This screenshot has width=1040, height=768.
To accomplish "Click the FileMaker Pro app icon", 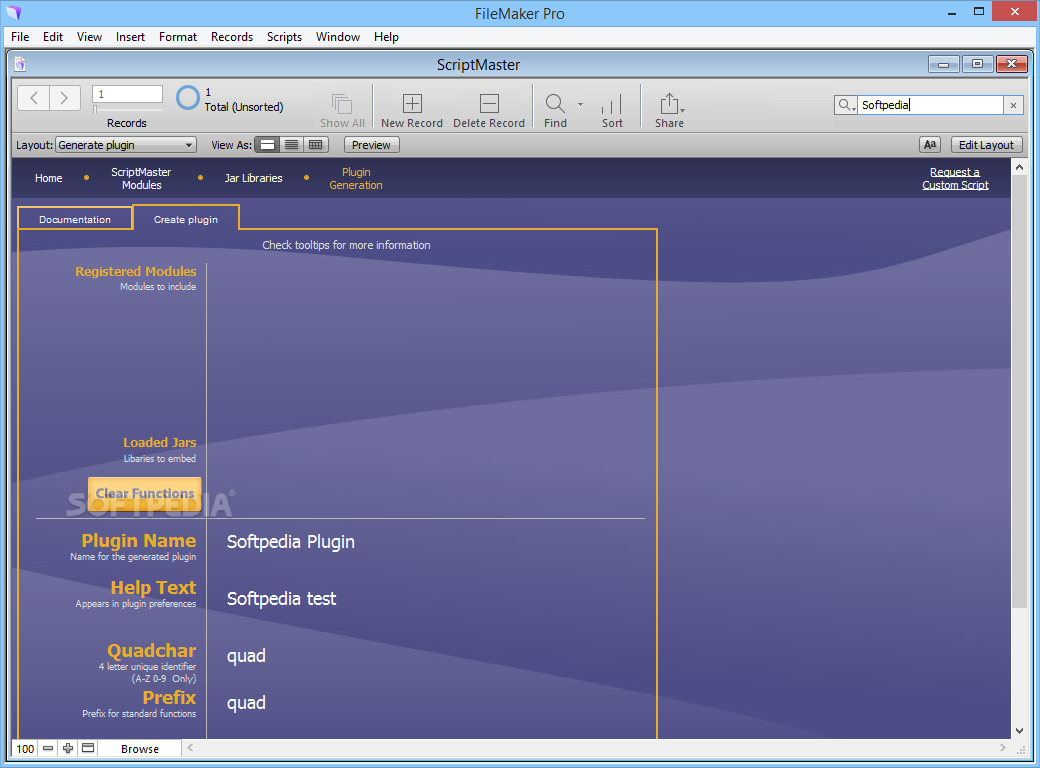I will tap(13, 12).
